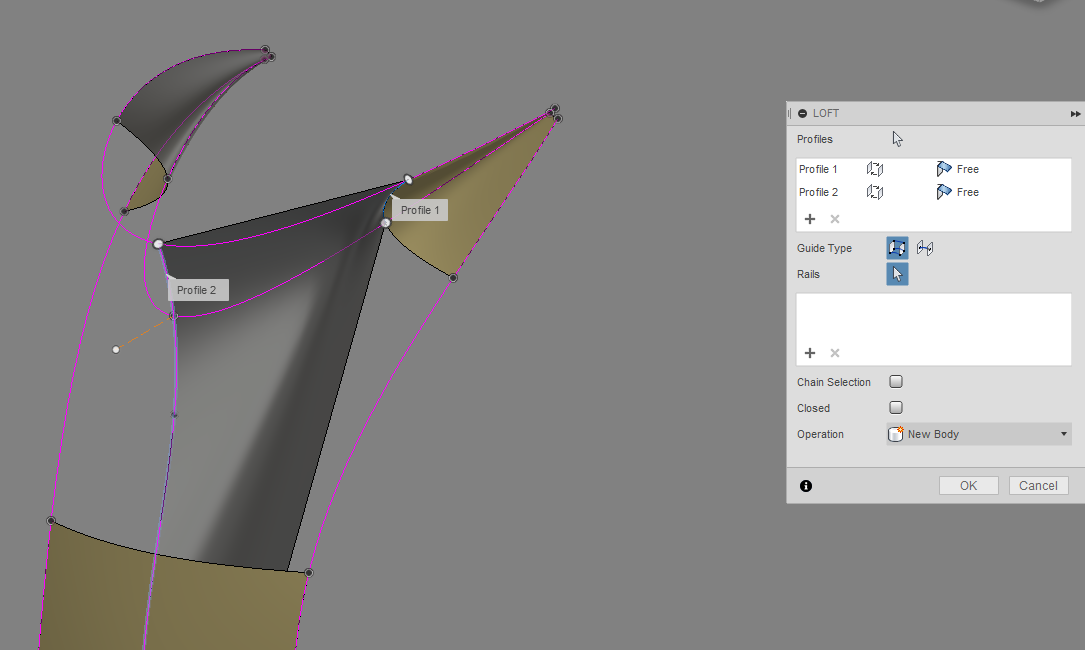Add a new rail with plus icon
1085x650 pixels.
(x=810, y=353)
